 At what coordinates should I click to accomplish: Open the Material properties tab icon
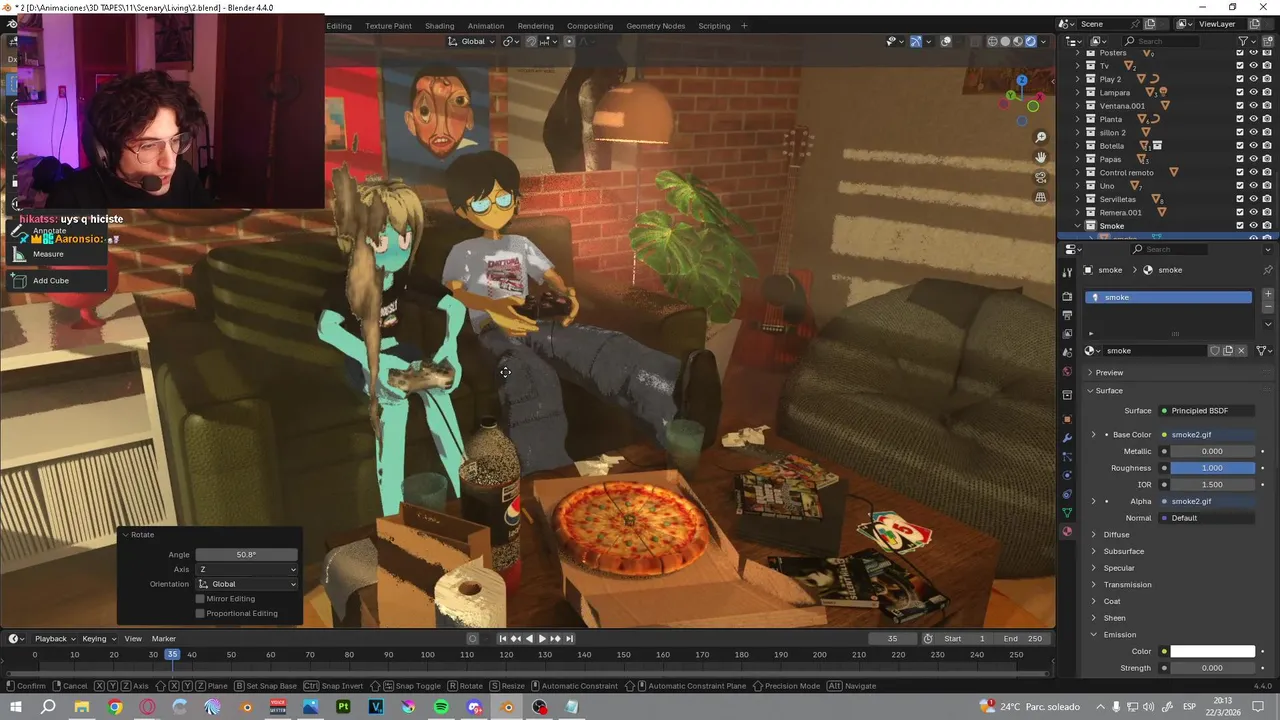click(1067, 531)
